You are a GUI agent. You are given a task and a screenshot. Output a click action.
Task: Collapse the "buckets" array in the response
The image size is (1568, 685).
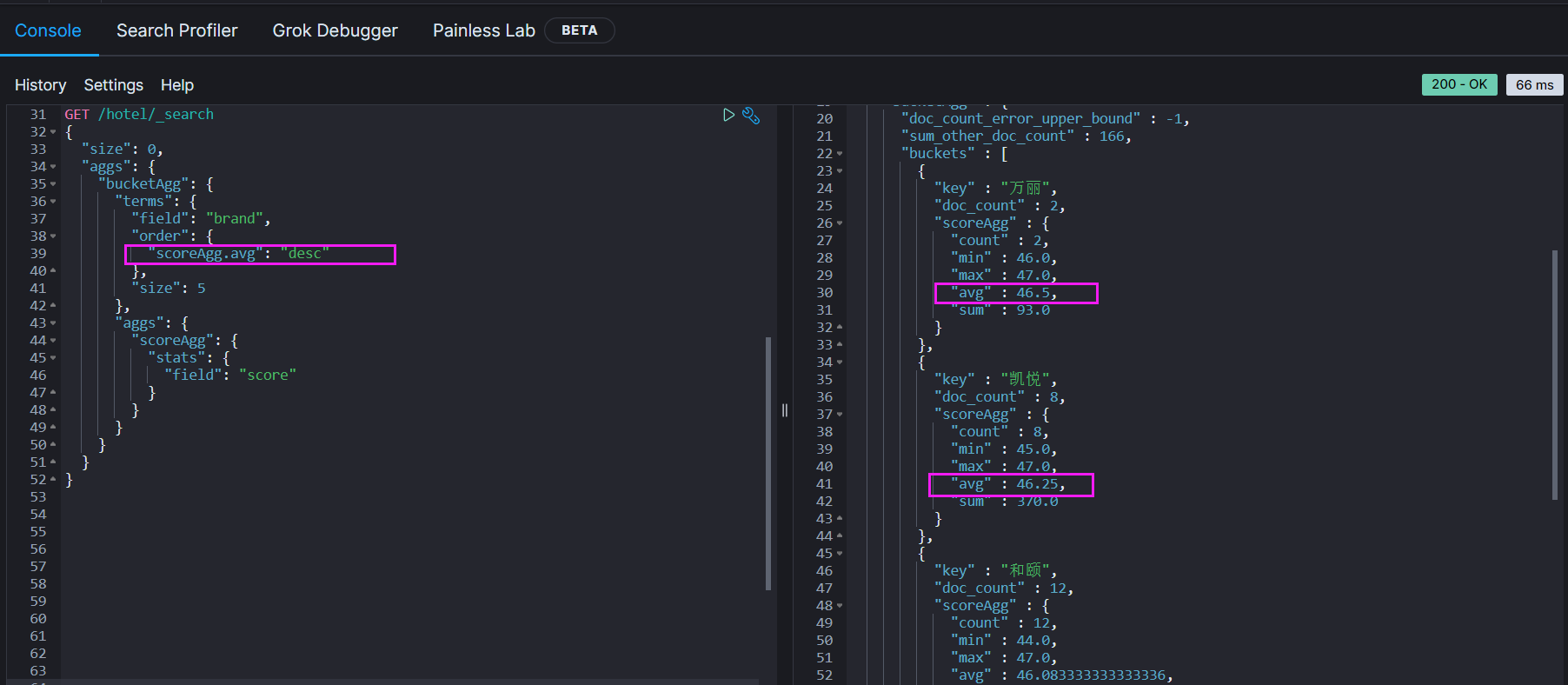pos(840,154)
